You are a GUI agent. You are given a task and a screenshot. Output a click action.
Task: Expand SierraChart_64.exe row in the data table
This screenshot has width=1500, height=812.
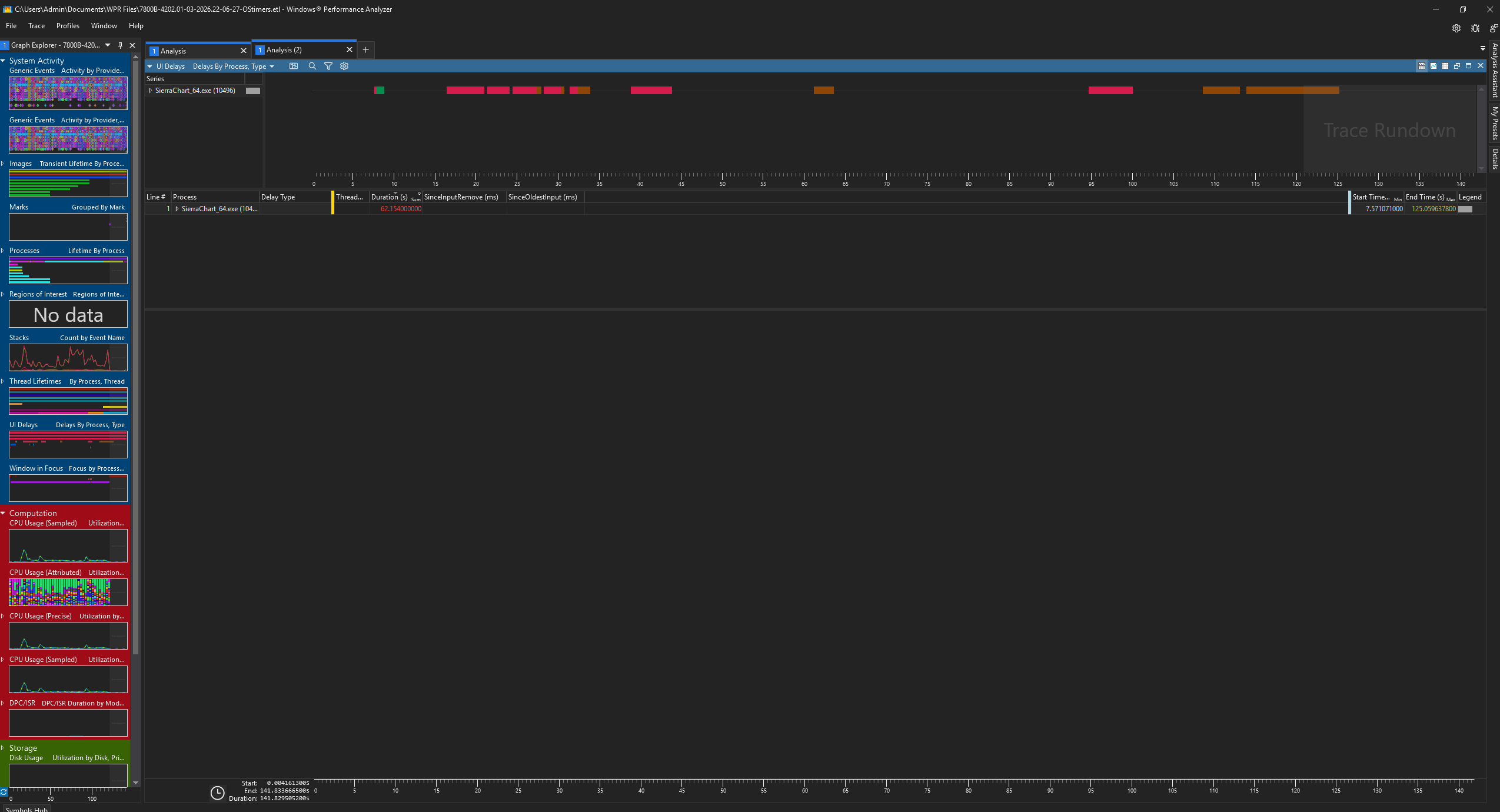(177, 209)
